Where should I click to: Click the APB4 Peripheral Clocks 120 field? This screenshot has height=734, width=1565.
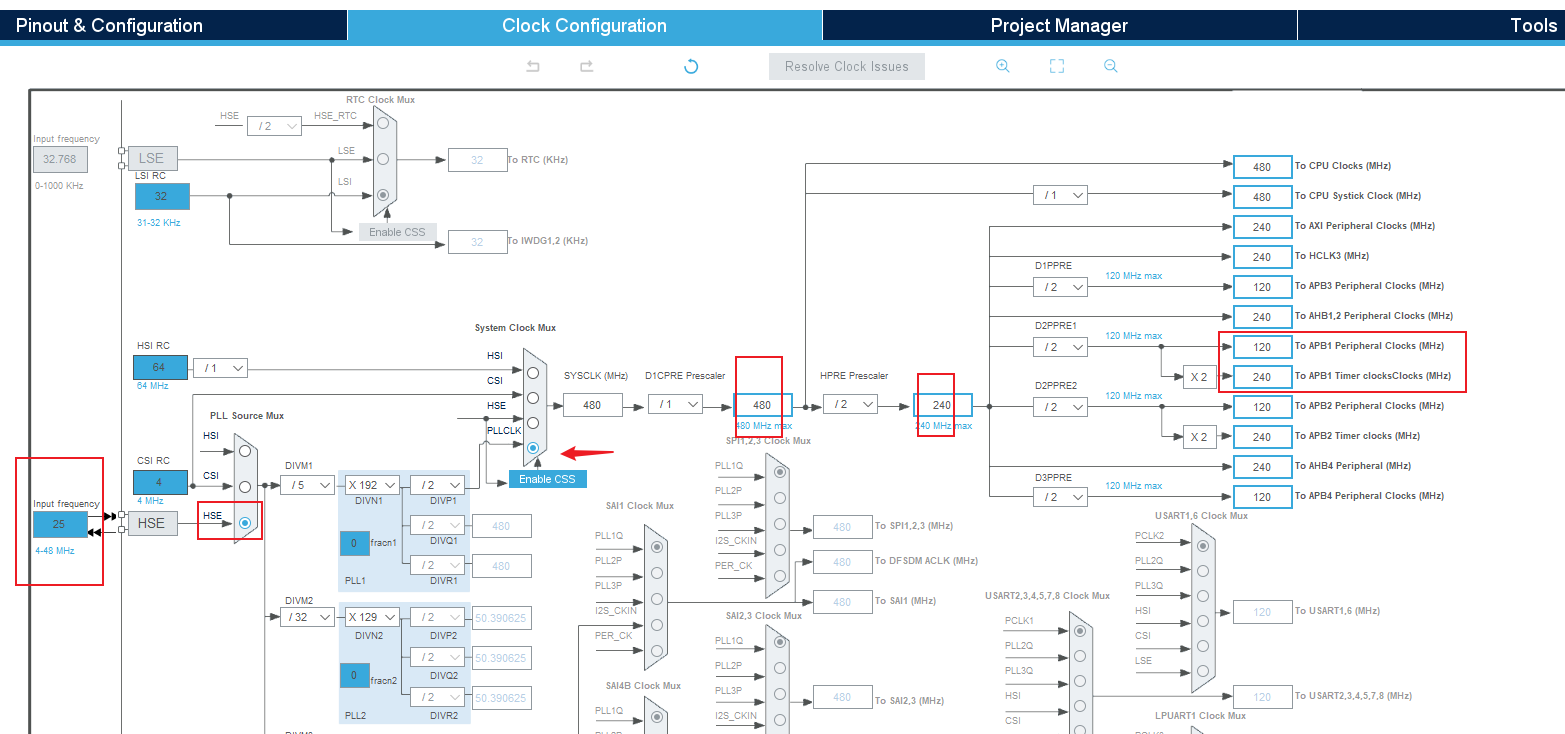[x=1262, y=497]
